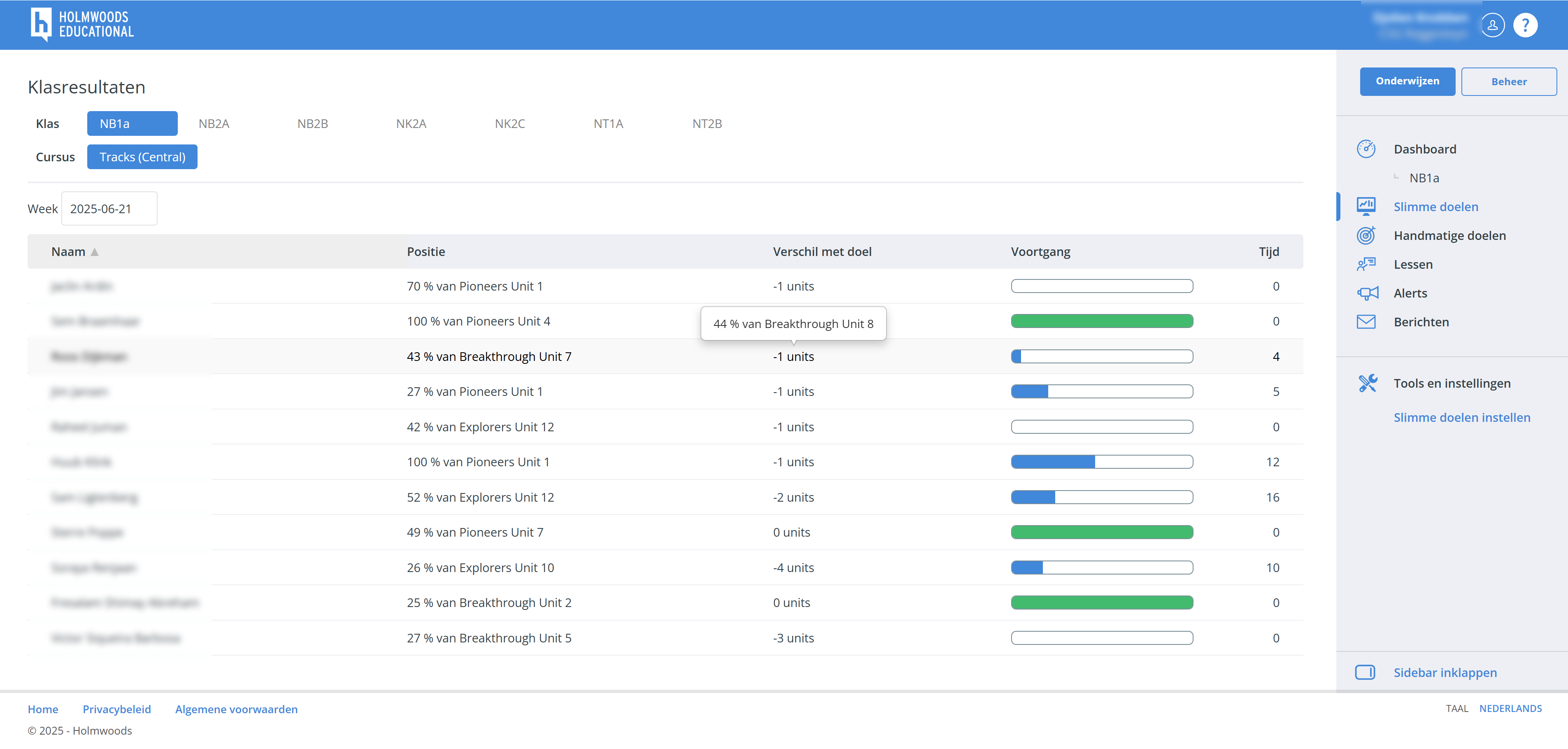Click the Tools en instellingen wrench icon

(1368, 383)
